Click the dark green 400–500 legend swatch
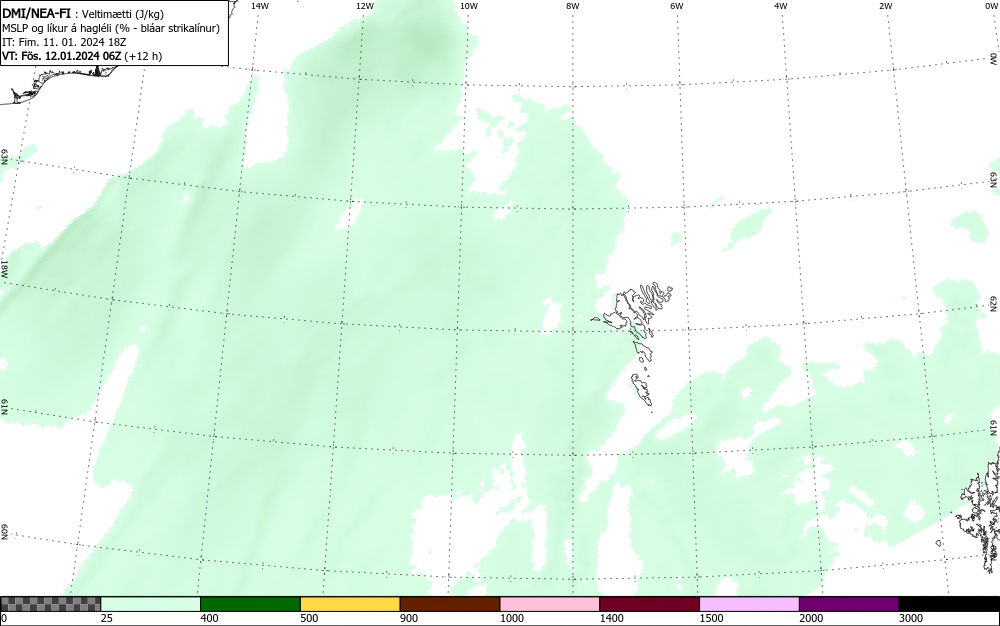Viewport: 1000px width, 626px height. click(x=250, y=604)
